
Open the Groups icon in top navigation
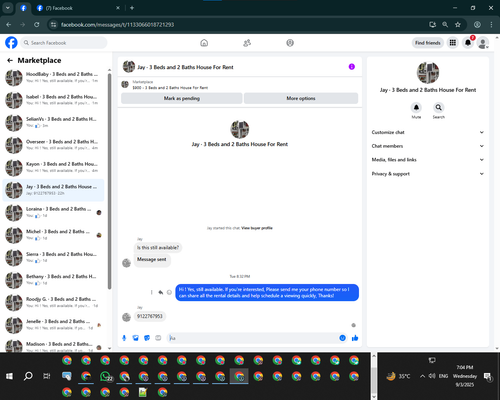coord(290,43)
